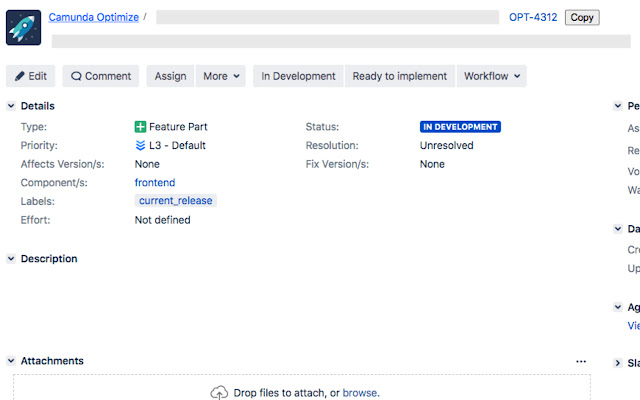The height and width of the screenshot is (400, 640).
Task: Collapse the Agile section in right sidebar
Action: pos(618,307)
